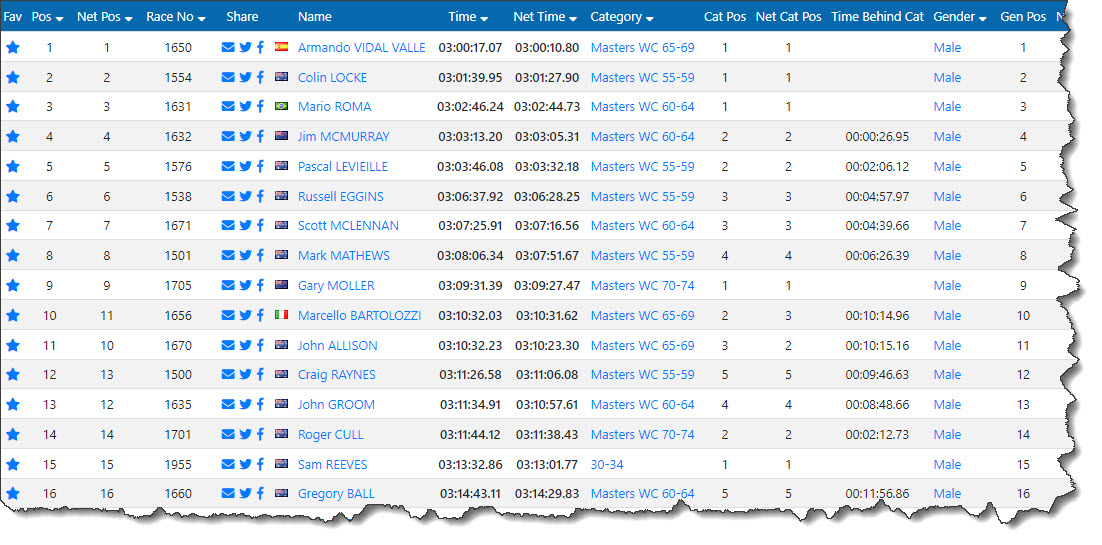Tweet John GROOM's result
This screenshot has width=1102, height=545.
pyautogui.click(x=245, y=404)
